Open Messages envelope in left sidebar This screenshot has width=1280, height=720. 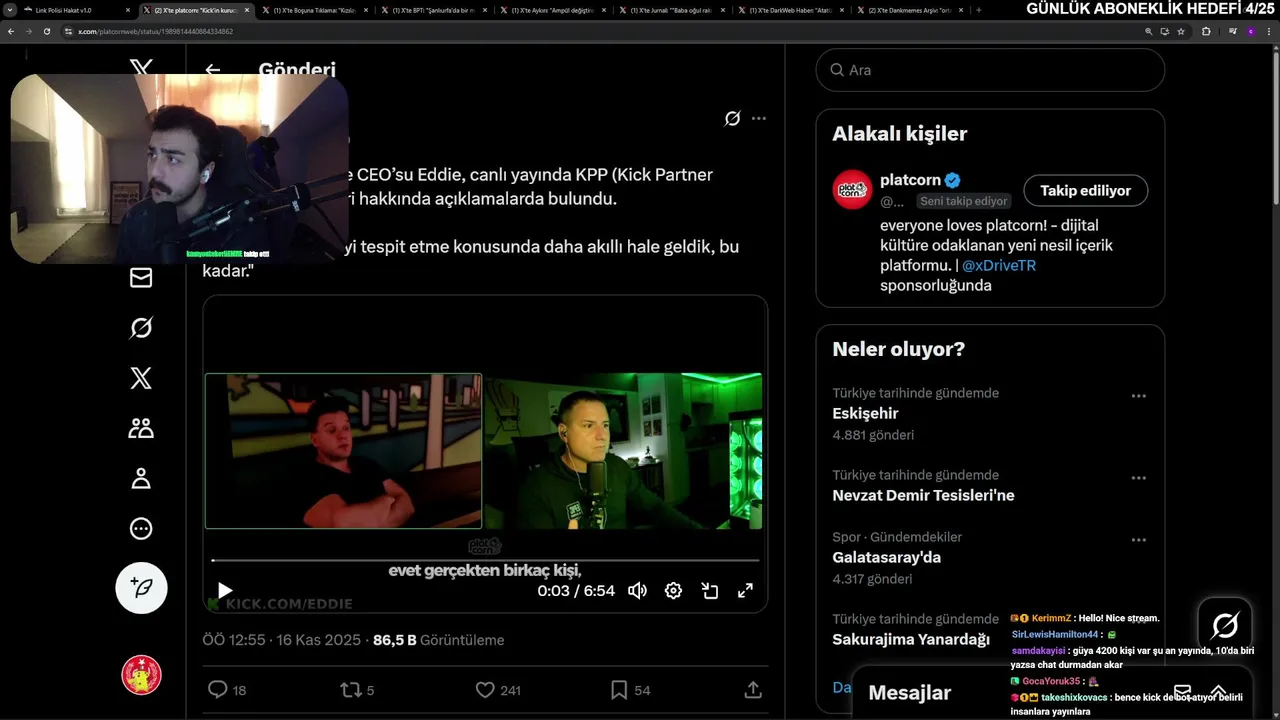click(141, 278)
